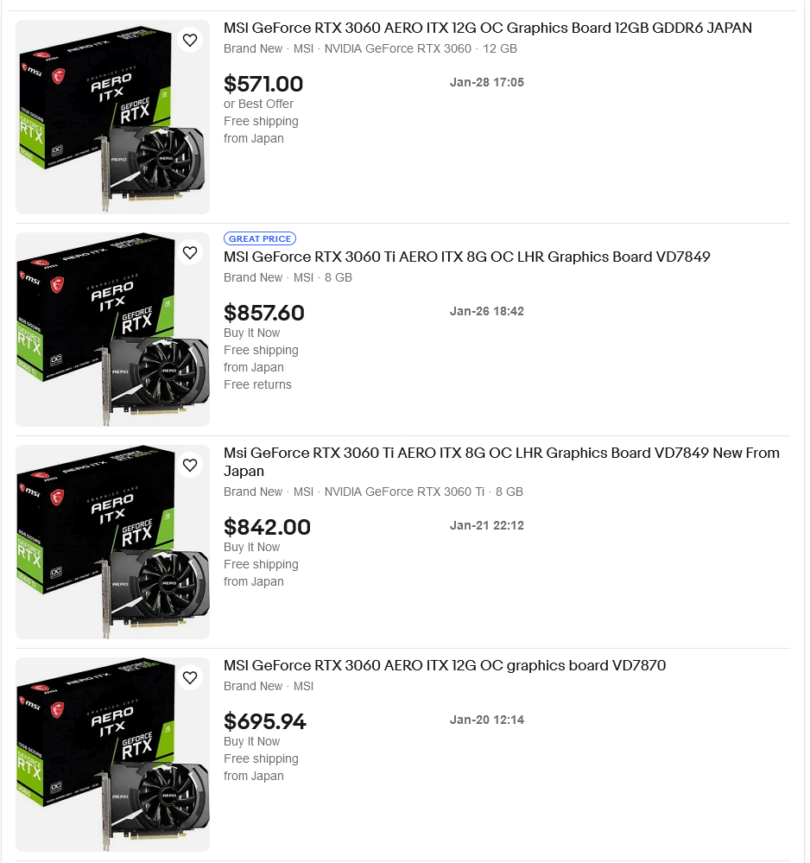Screen dimensions: 810x863
Task: Click product image of $571.00 listing
Action: [112, 117]
